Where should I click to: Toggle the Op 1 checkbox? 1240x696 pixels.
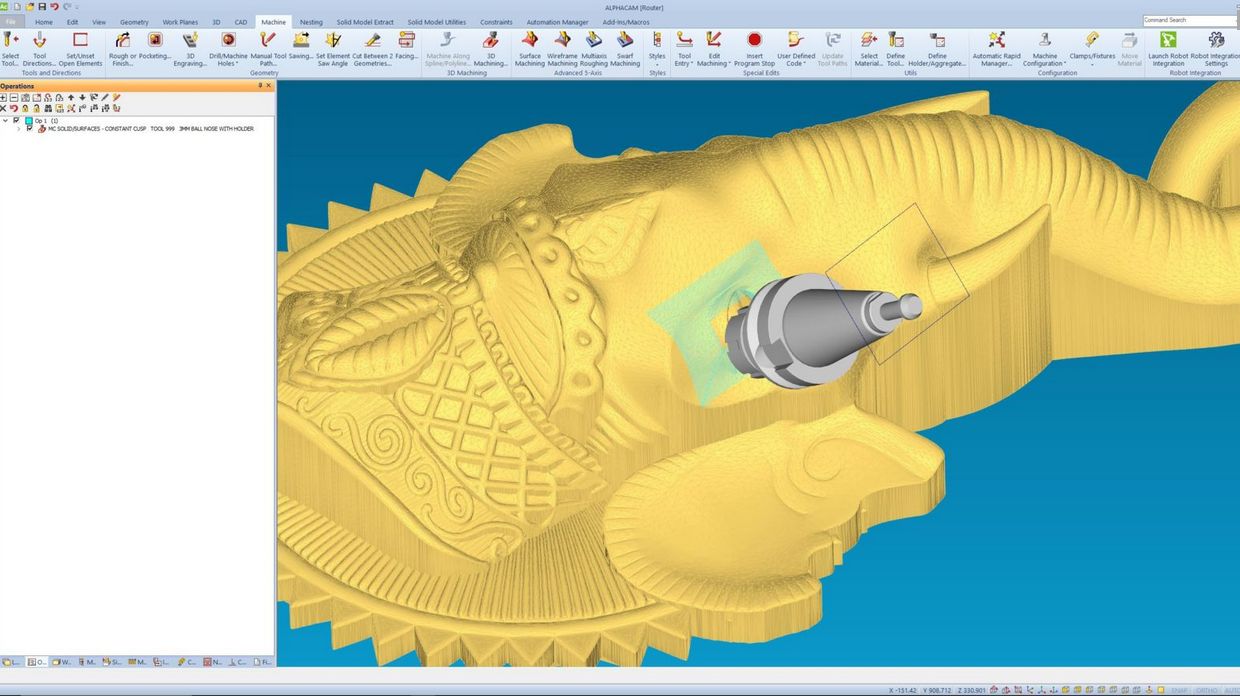[16, 120]
